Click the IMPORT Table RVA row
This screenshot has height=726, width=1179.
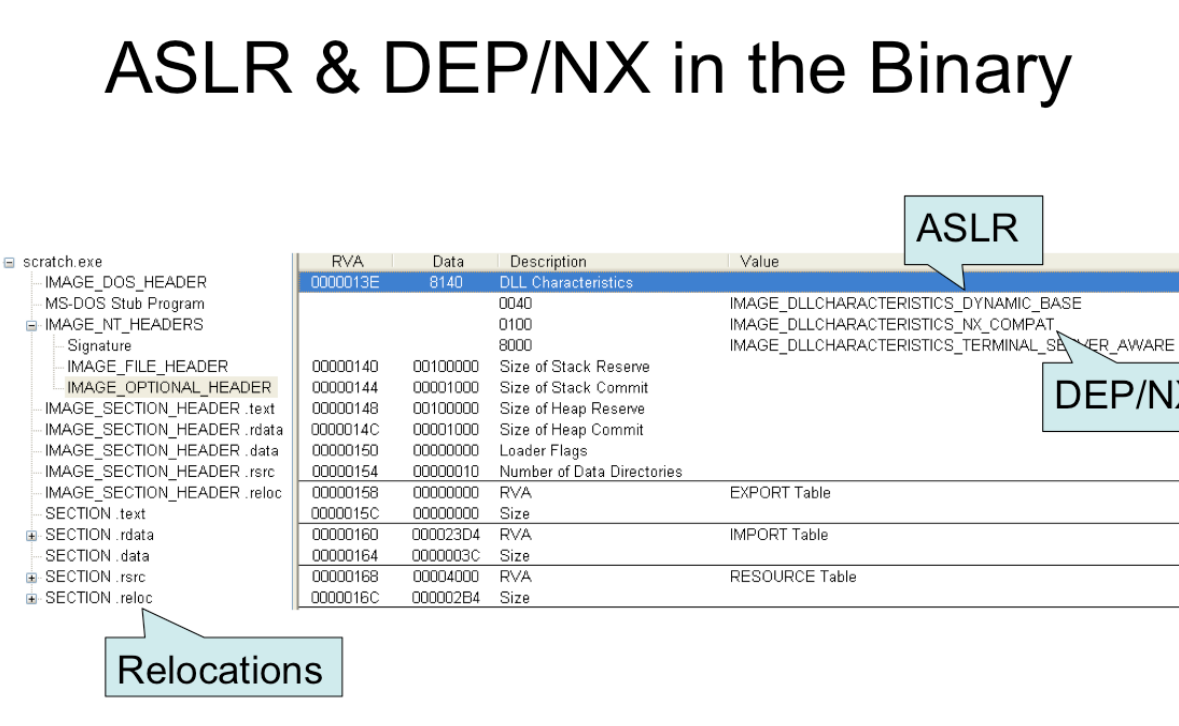pyautogui.click(x=515, y=535)
